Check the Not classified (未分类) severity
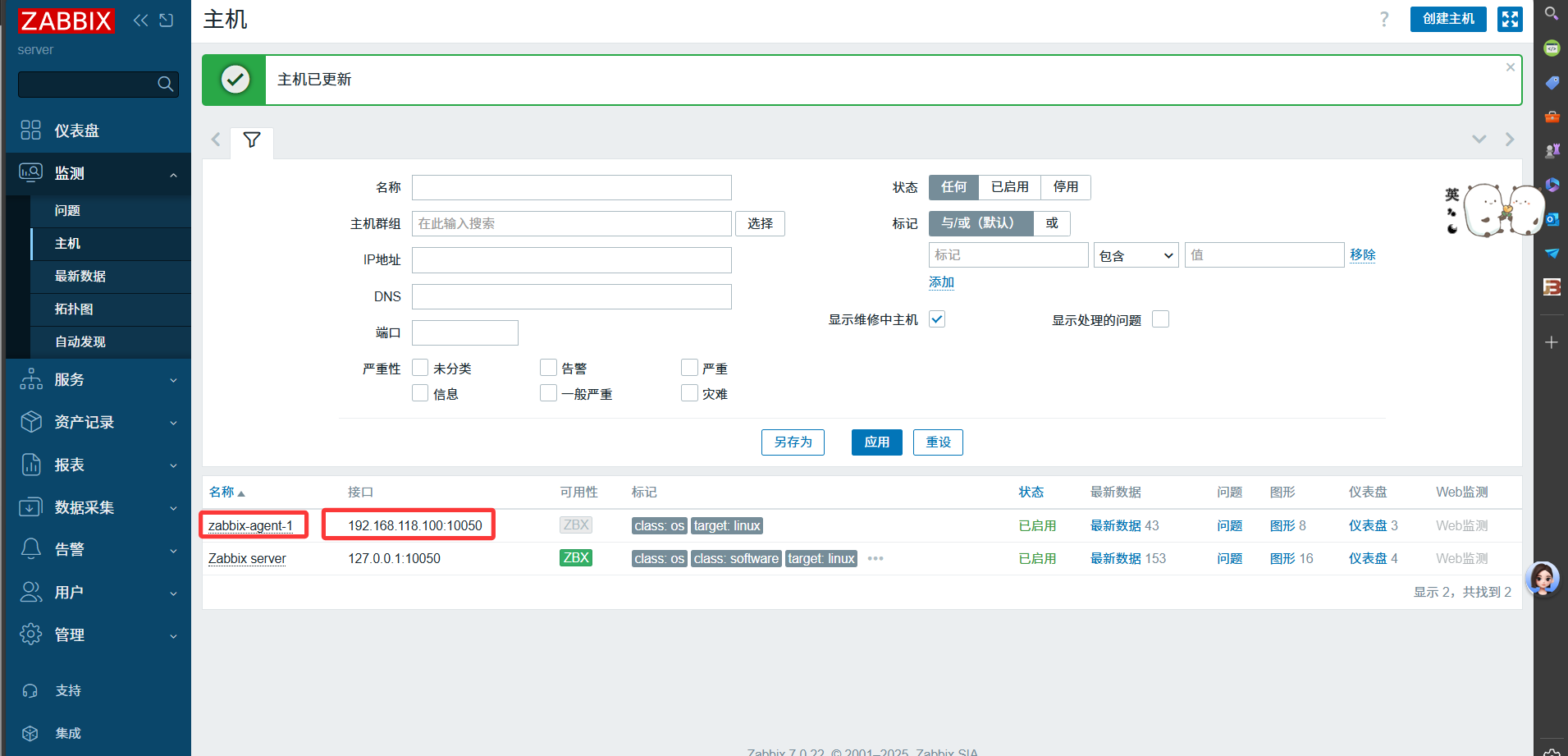 click(x=420, y=368)
